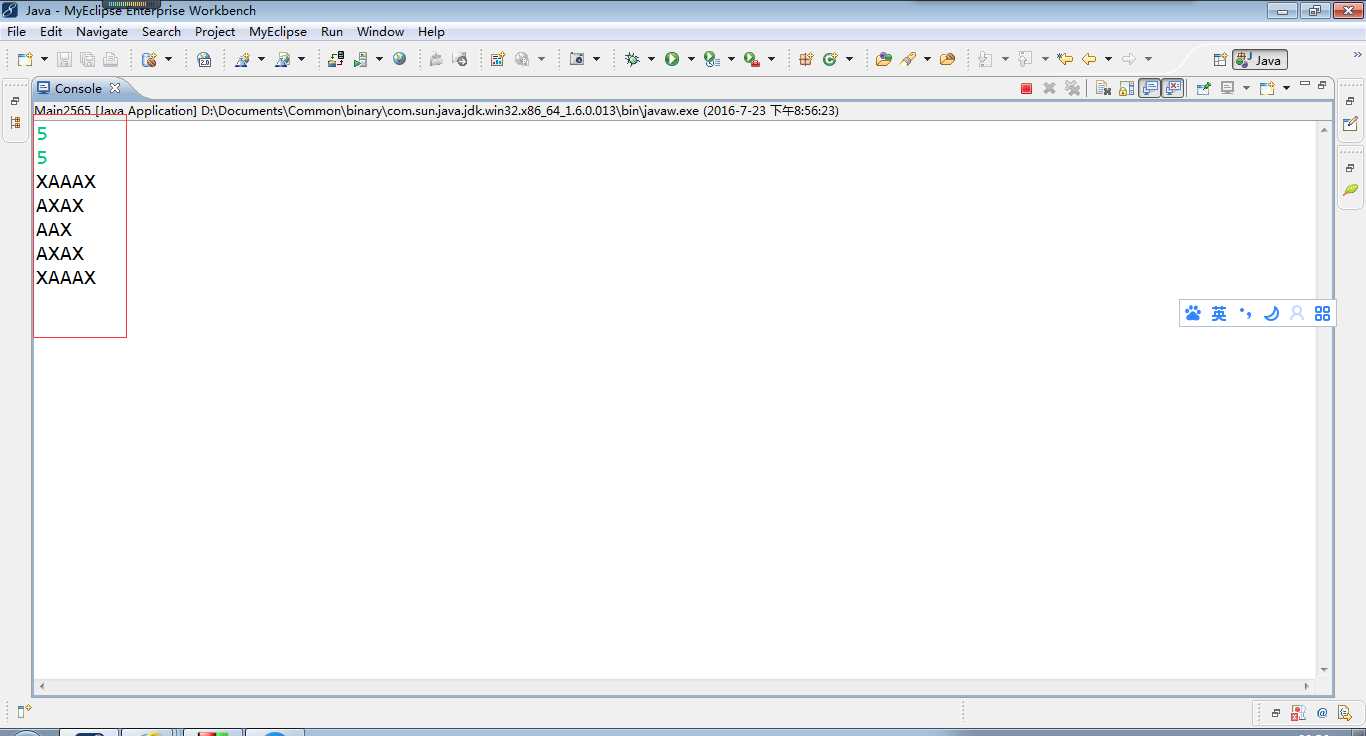Close the Console view tab
Viewport: 1366px width, 736px height.
point(114,88)
